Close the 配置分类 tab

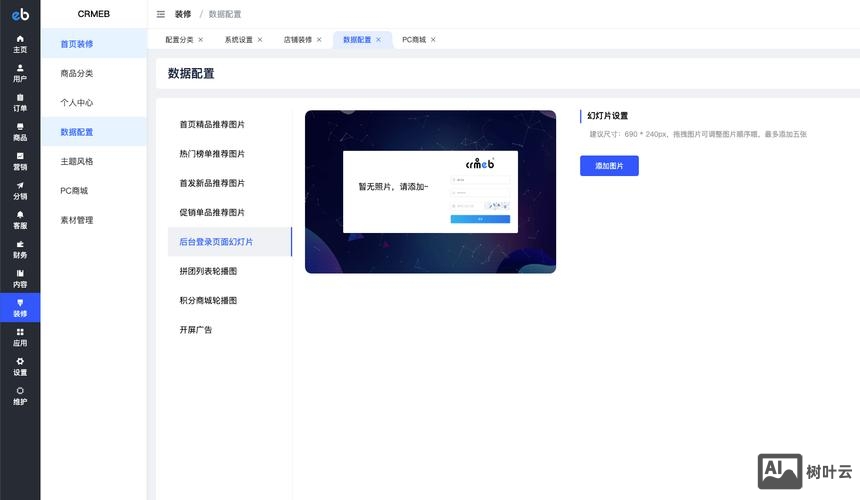click(x=201, y=39)
